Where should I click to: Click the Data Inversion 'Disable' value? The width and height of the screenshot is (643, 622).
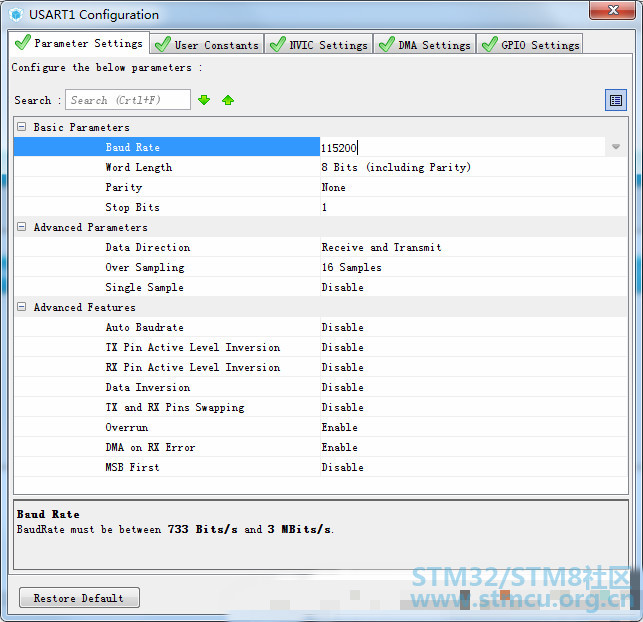tap(342, 387)
